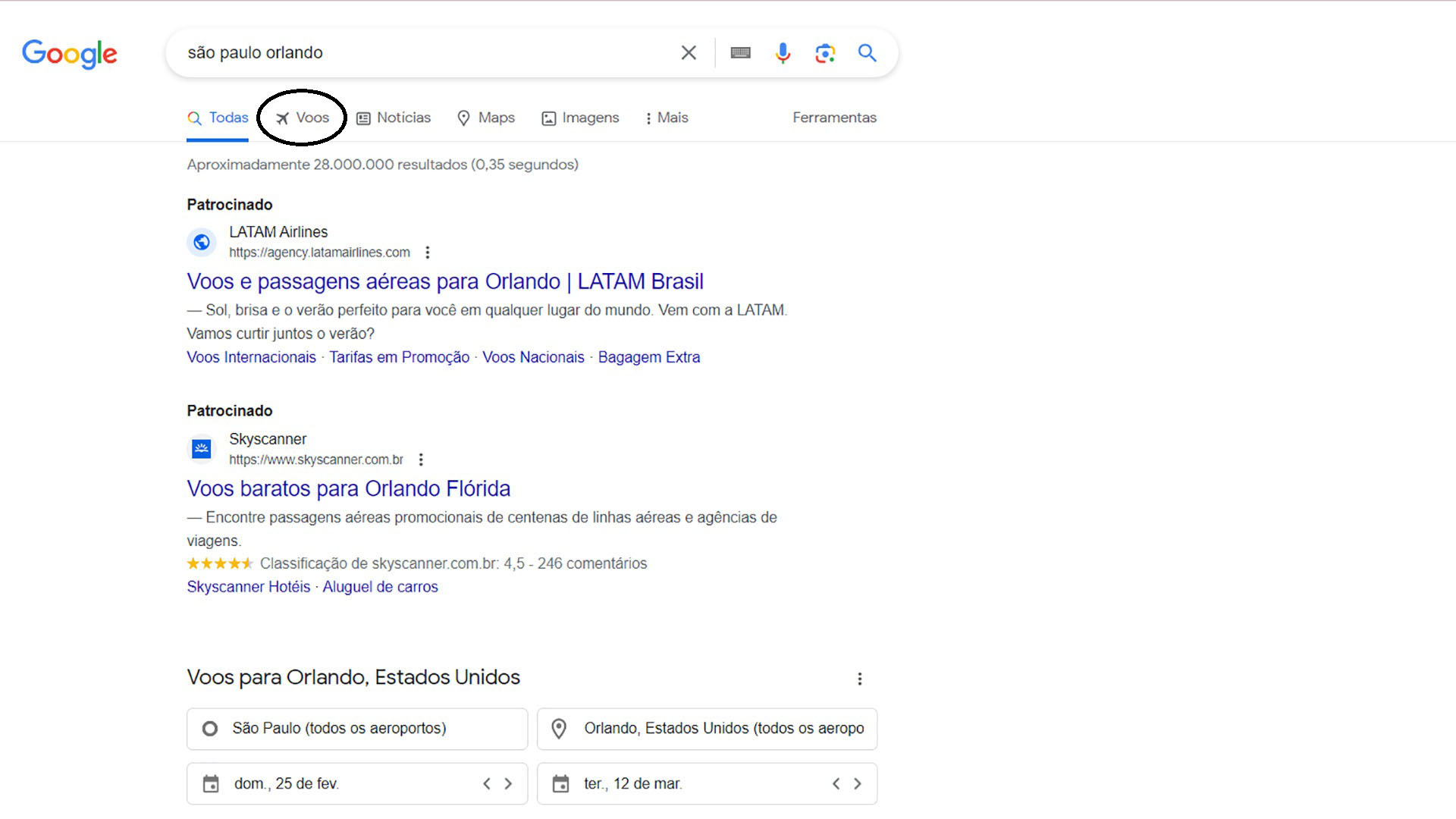The image size is (1456, 819).
Task: Open Google Lens image search
Action: click(x=824, y=52)
